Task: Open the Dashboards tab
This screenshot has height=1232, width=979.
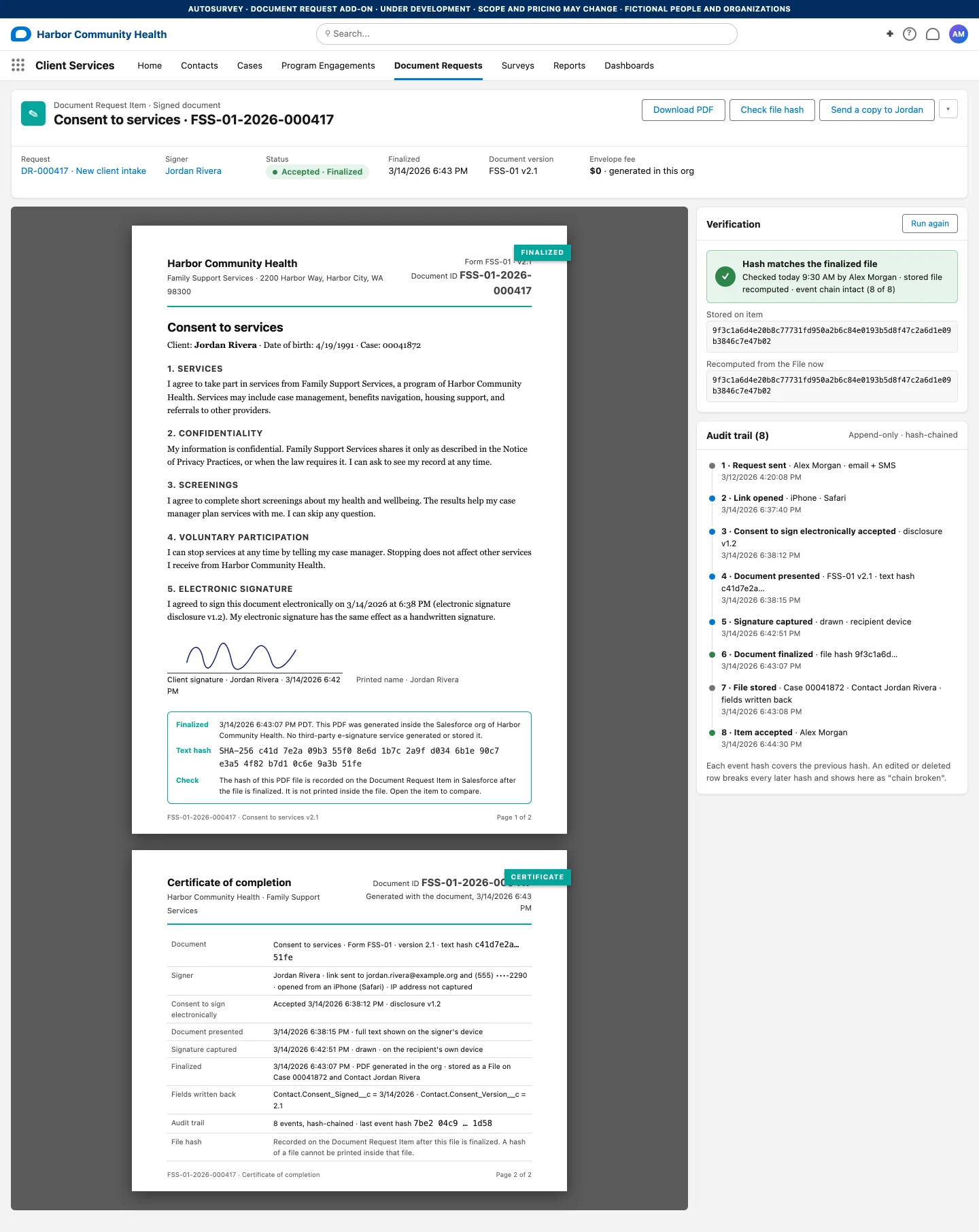Action: (629, 66)
